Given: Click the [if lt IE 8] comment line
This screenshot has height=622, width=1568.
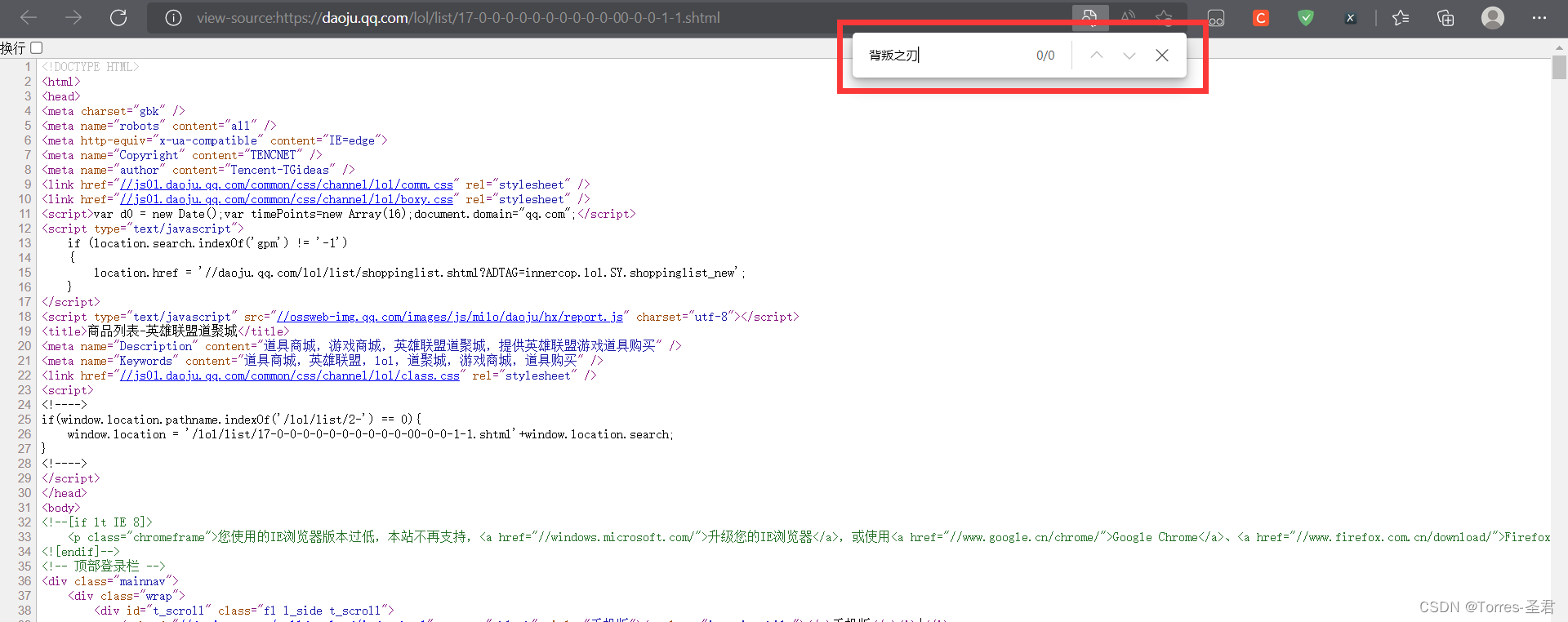Looking at the screenshot, I should click(x=97, y=522).
